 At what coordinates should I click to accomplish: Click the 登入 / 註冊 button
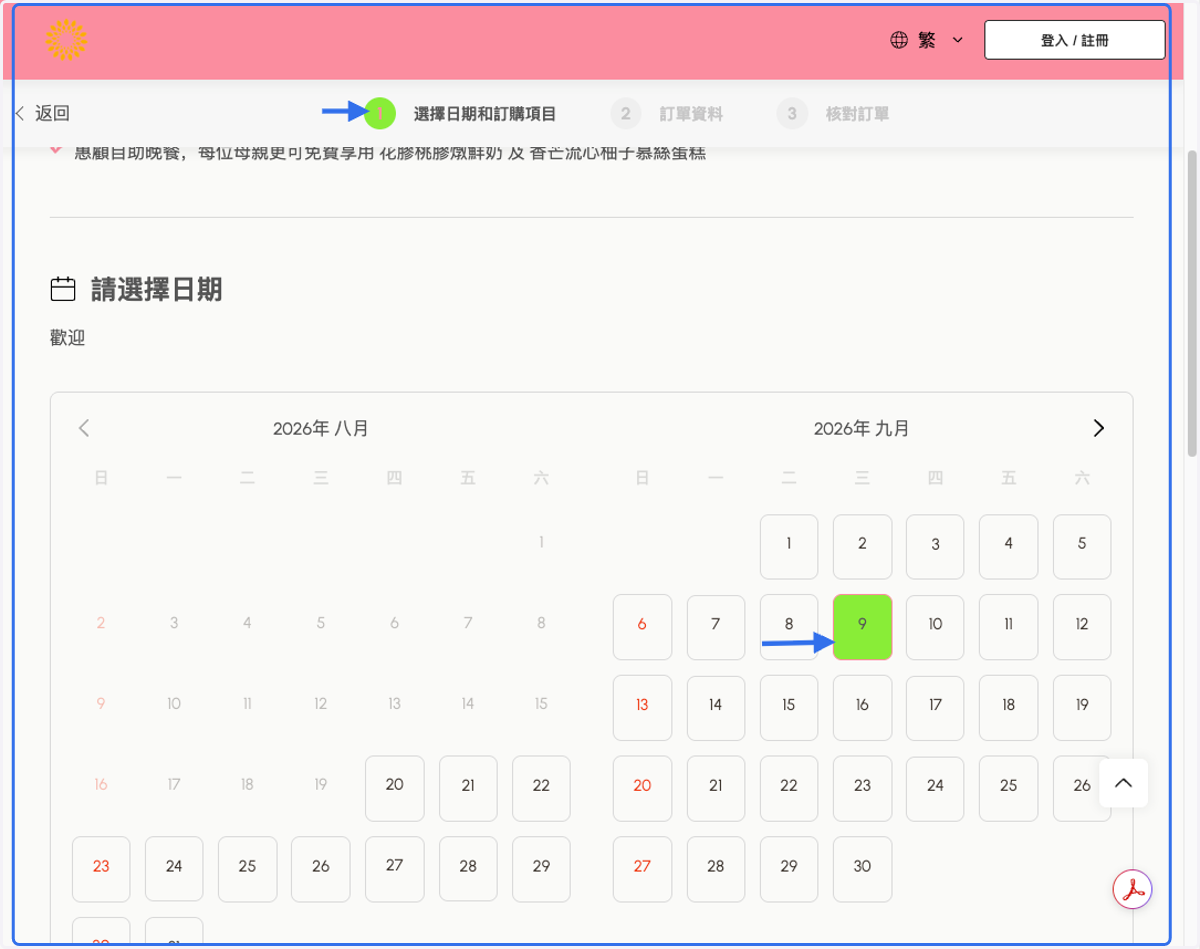click(x=1075, y=40)
